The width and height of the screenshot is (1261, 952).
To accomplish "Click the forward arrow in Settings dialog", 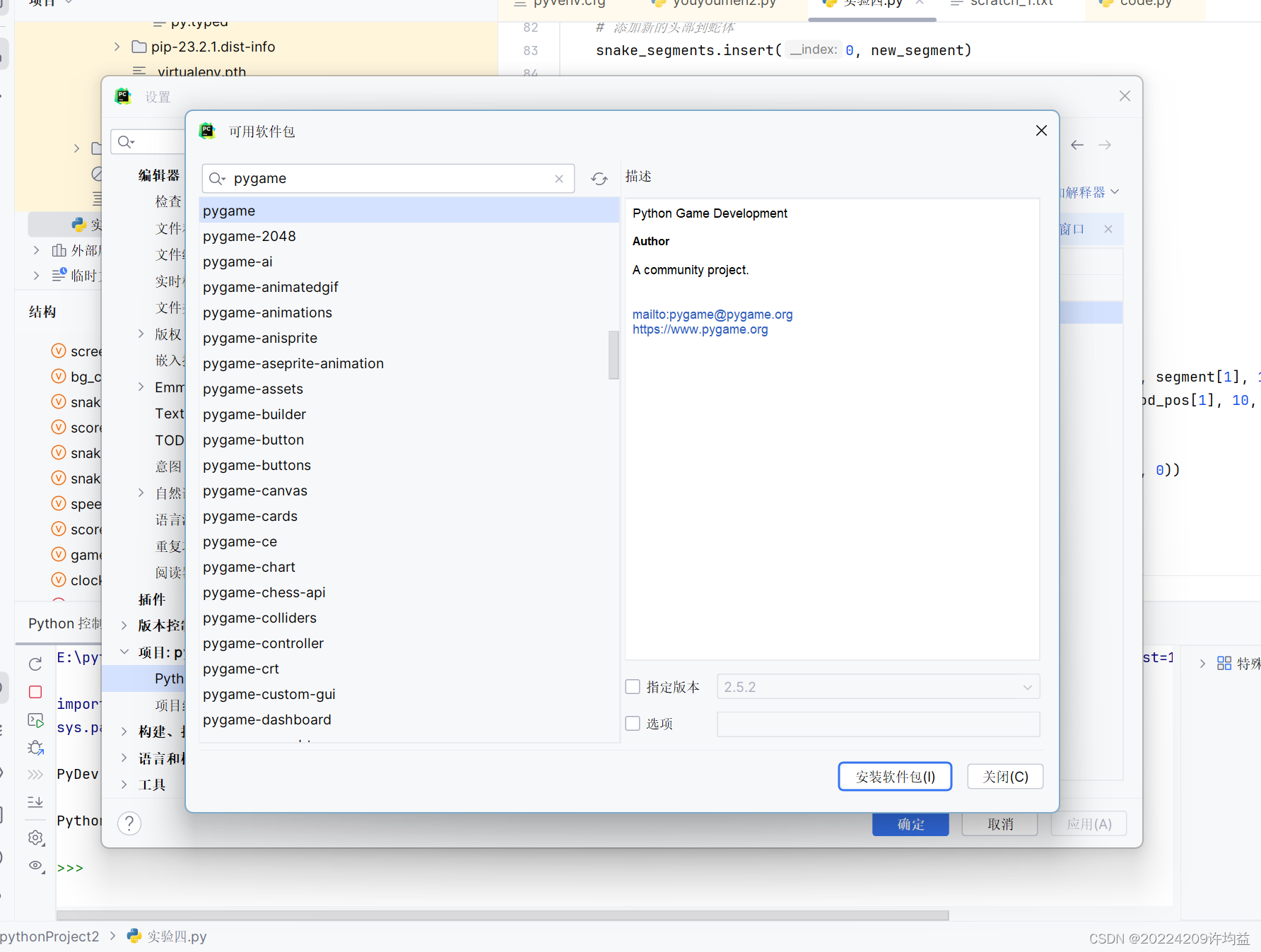I will pos(1105,145).
